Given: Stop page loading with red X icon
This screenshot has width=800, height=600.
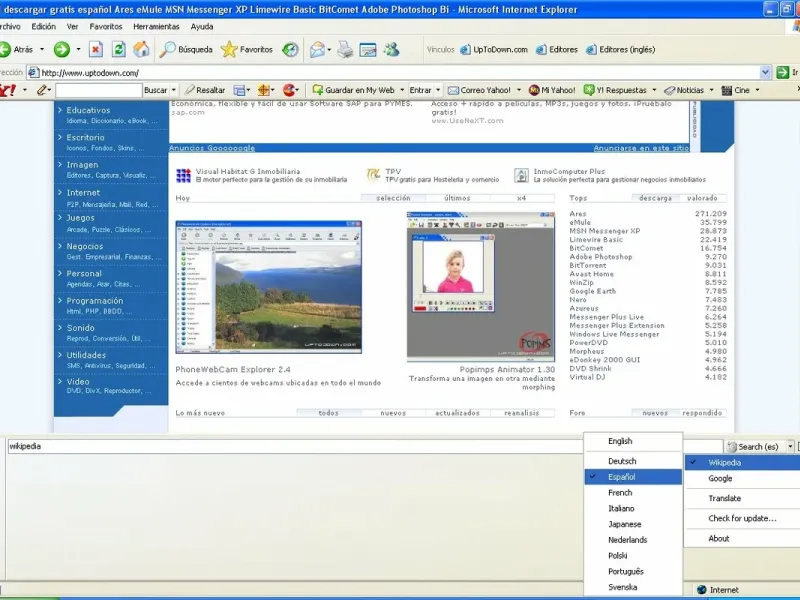Looking at the screenshot, I should tap(95, 49).
